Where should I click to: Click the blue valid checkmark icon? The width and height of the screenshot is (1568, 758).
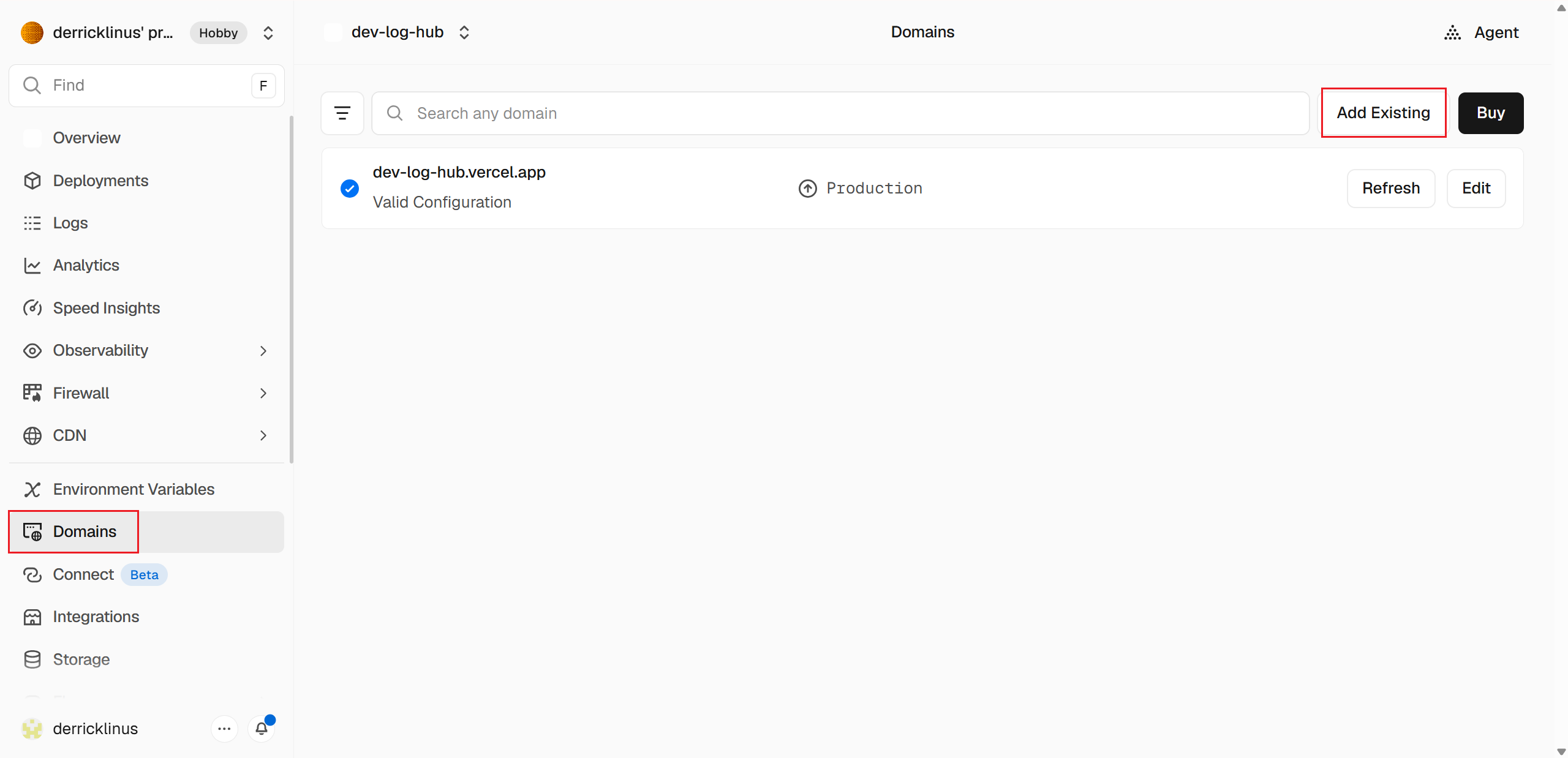[x=350, y=188]
